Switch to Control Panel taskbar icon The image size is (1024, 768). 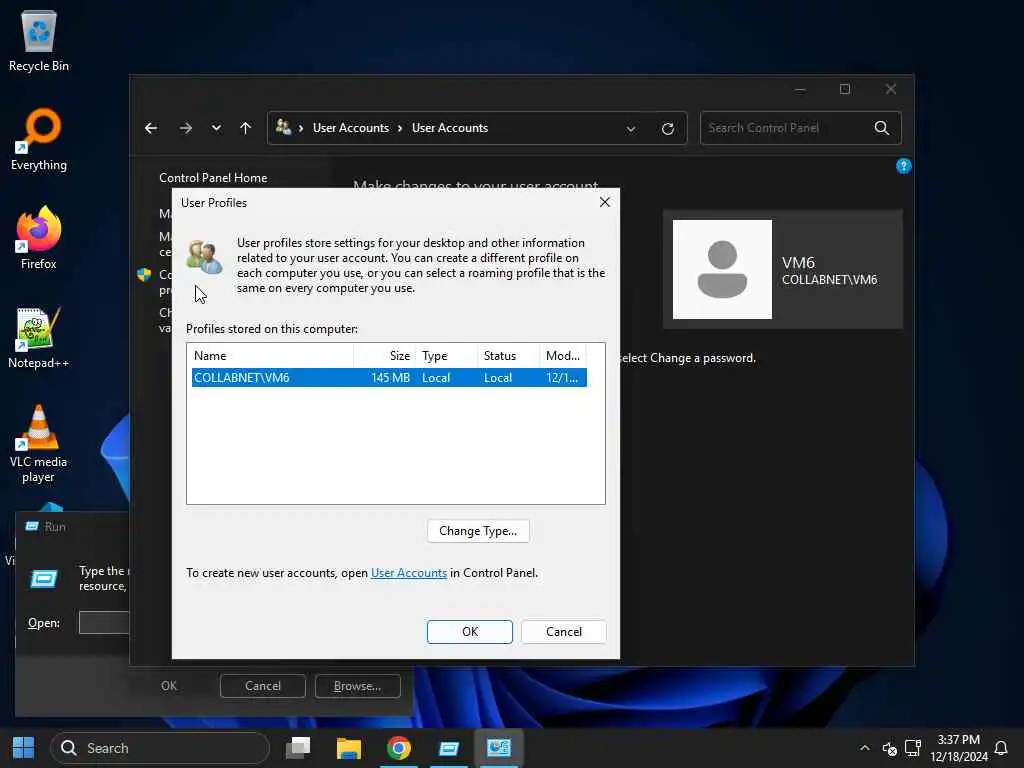[498, 748]
